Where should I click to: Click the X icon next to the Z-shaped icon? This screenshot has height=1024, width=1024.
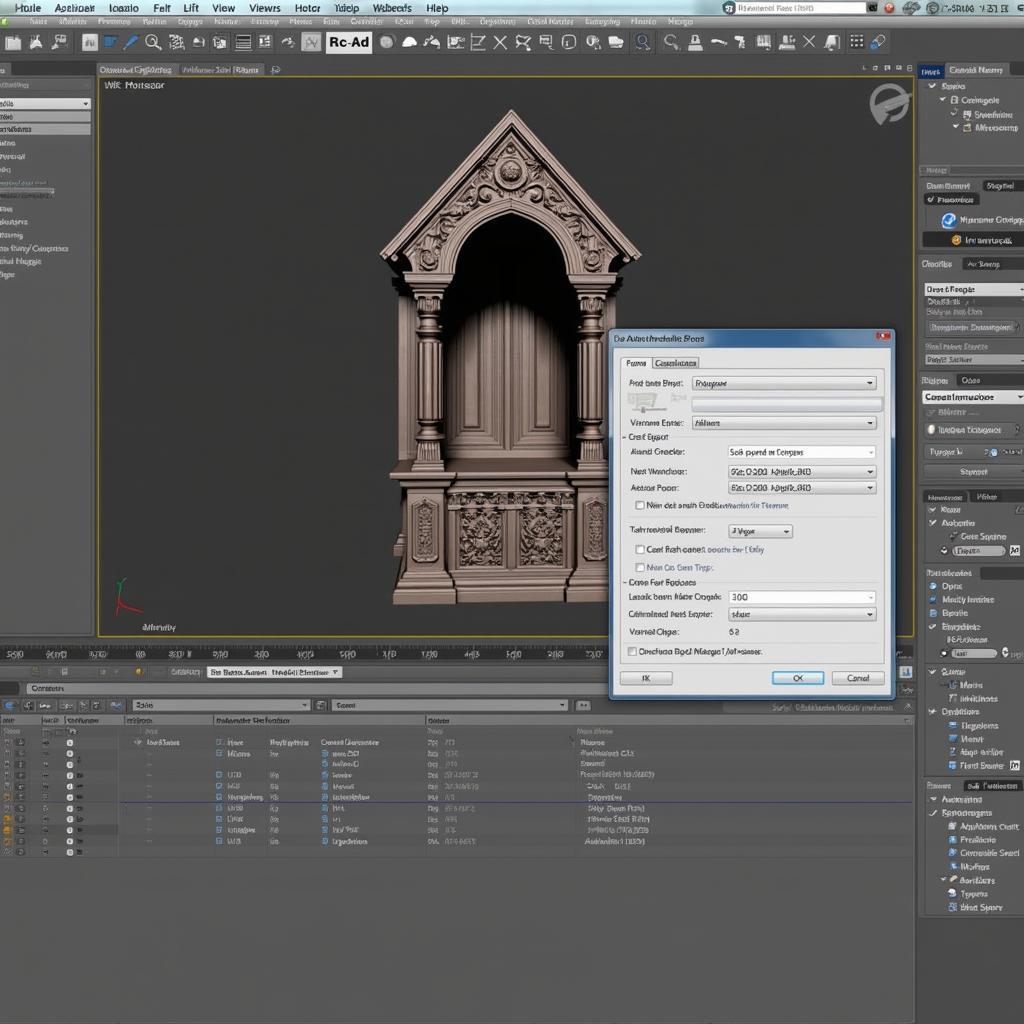(x=500, y=43)
